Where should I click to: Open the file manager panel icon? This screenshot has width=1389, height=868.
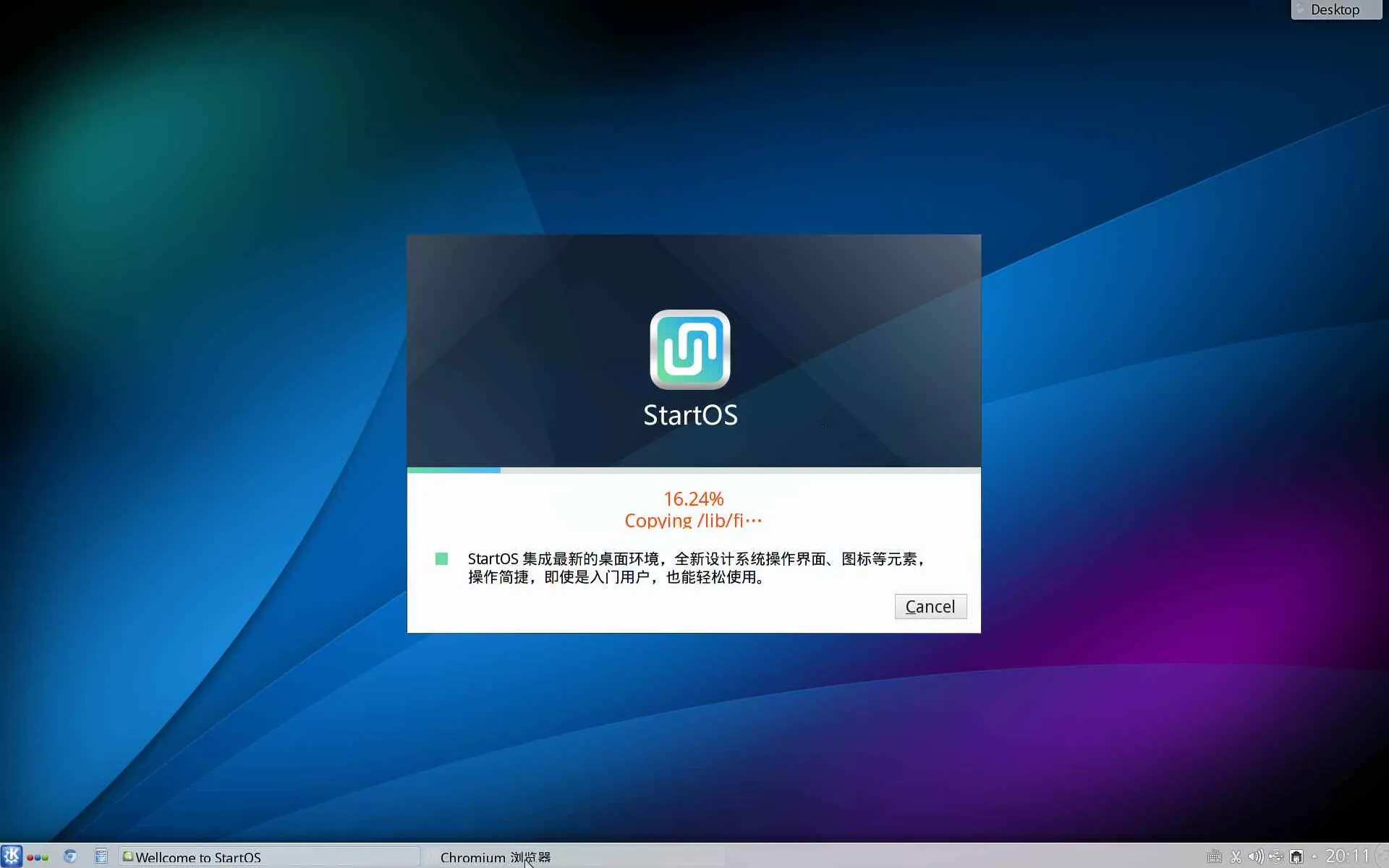pyautogui.click(x=101, y=856)
